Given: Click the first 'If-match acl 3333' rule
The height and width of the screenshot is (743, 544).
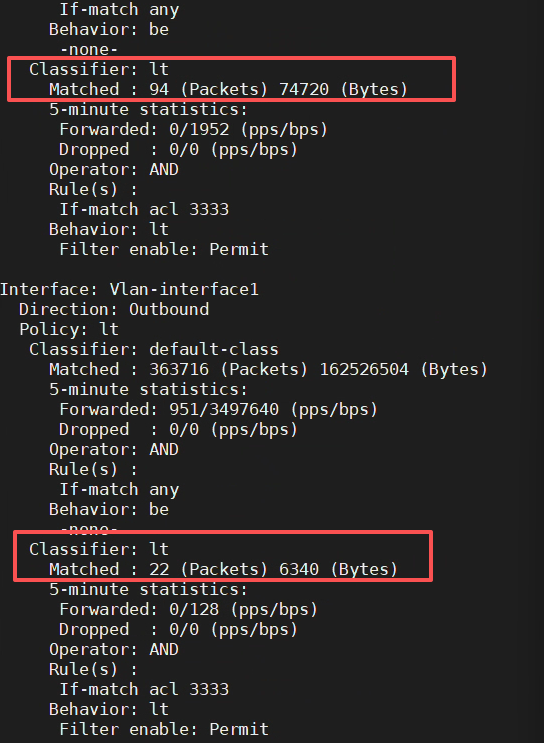Looking at the screenshot, I should 144,209.
